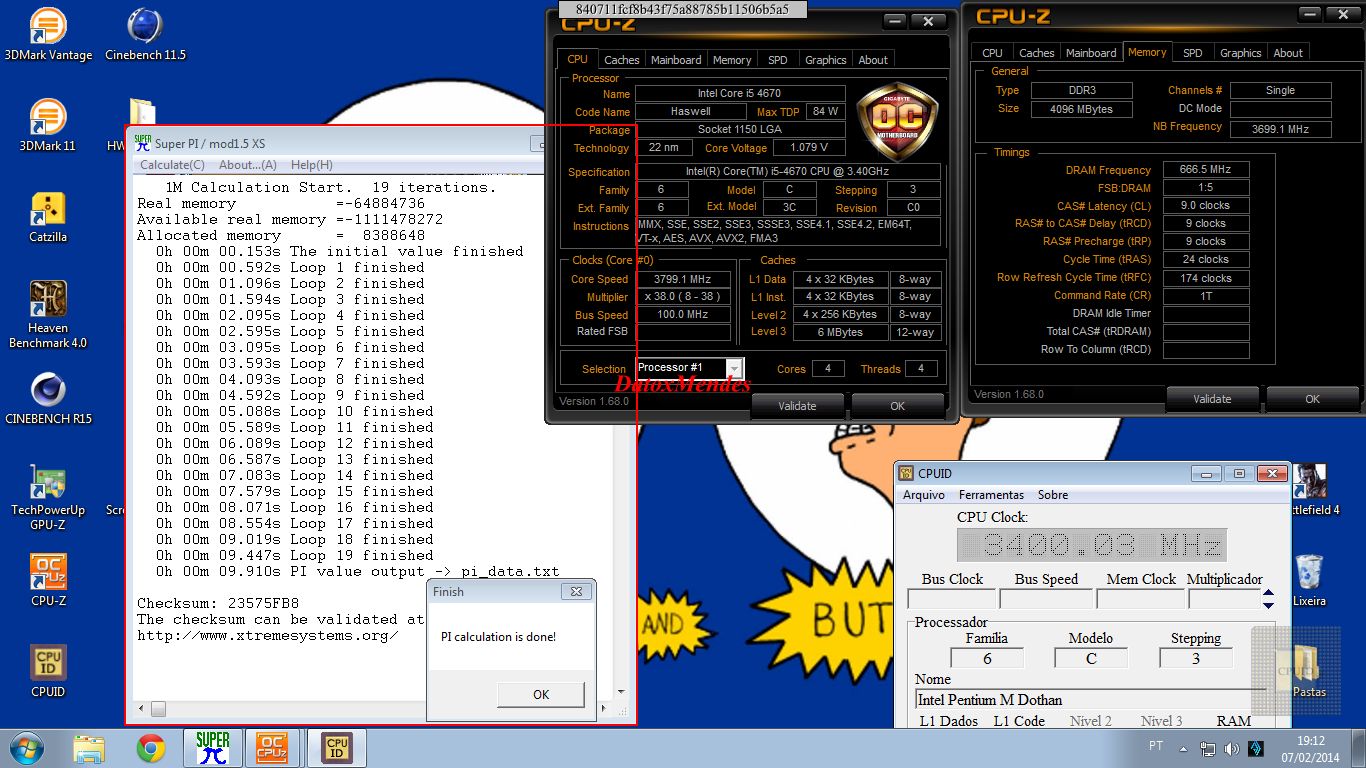Click the CPUID window title icon
1366x768 pixels.
[906, 473]
